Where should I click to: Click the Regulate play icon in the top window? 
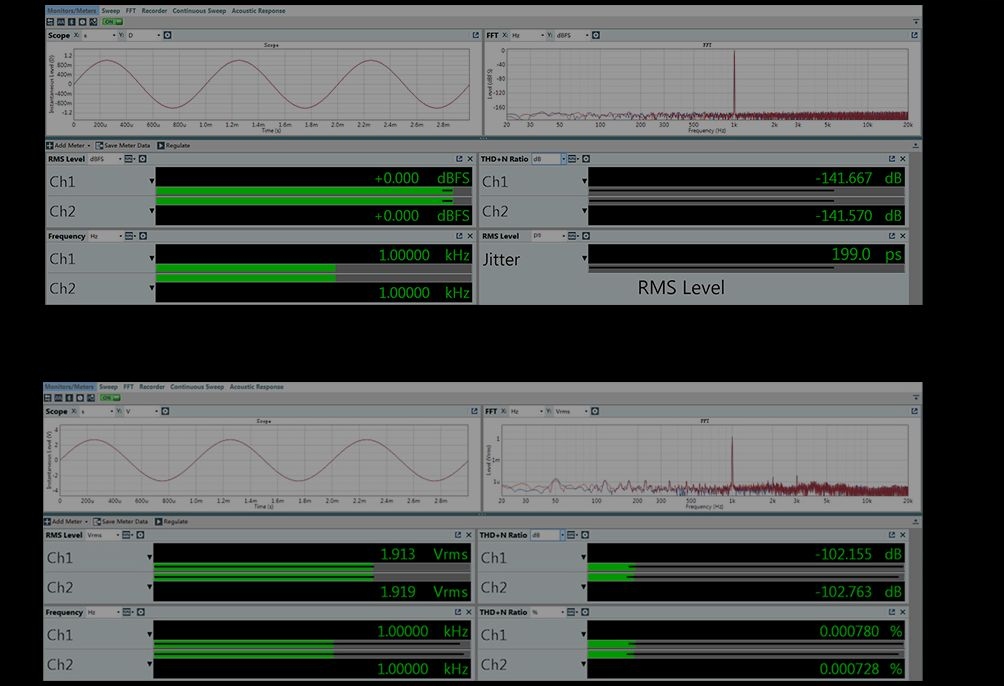pyautogui.click(x=160, y=145)
